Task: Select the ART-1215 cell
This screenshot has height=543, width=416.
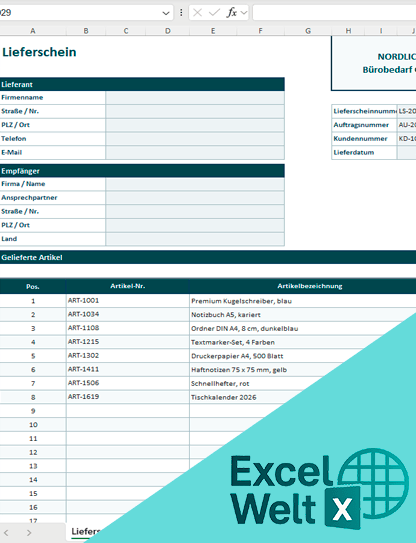Action: pyautogui.click(x=127, y=342)
